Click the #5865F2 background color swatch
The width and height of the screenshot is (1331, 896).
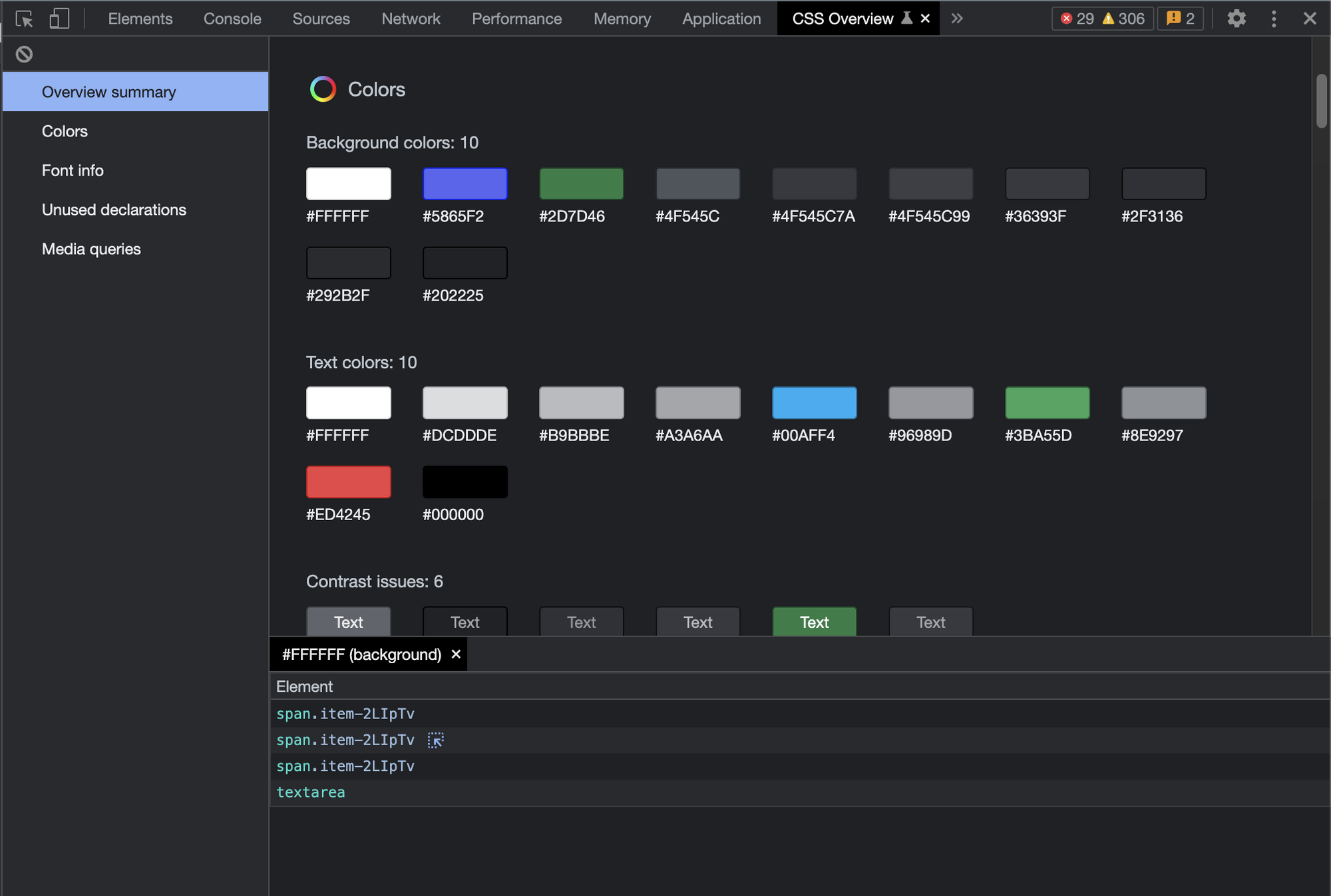tap(465, 184)
